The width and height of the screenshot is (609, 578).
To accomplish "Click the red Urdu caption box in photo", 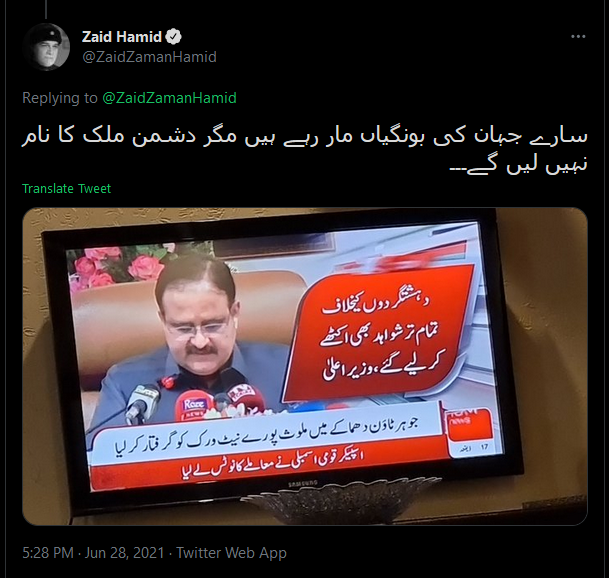I will 381,335.
